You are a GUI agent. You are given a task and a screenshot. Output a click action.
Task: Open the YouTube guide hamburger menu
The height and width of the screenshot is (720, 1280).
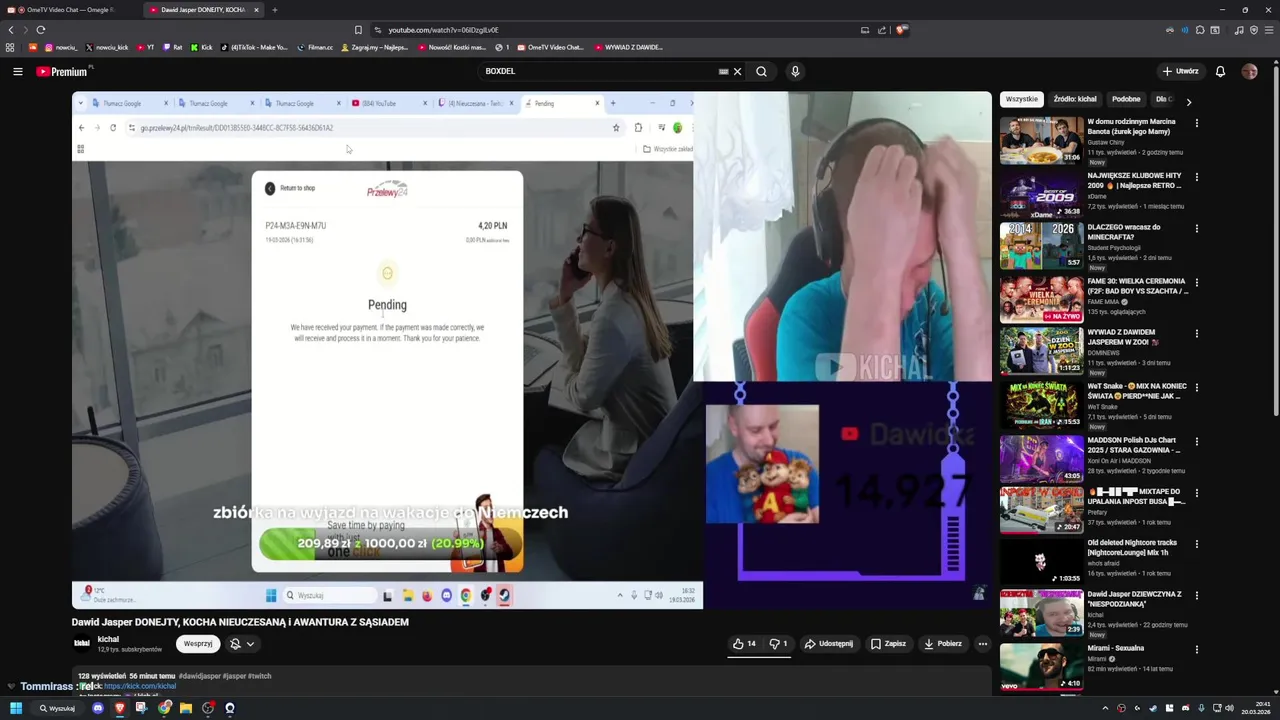(x=17, y=71)
